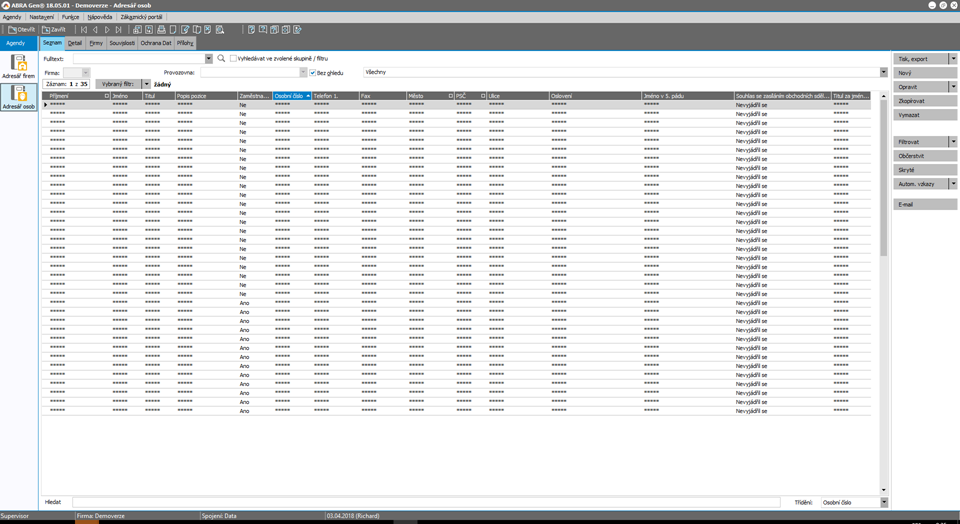Open the Třídění dropdown showing Osobní číslo
960x524 pixels.
[x=883, y=503]
